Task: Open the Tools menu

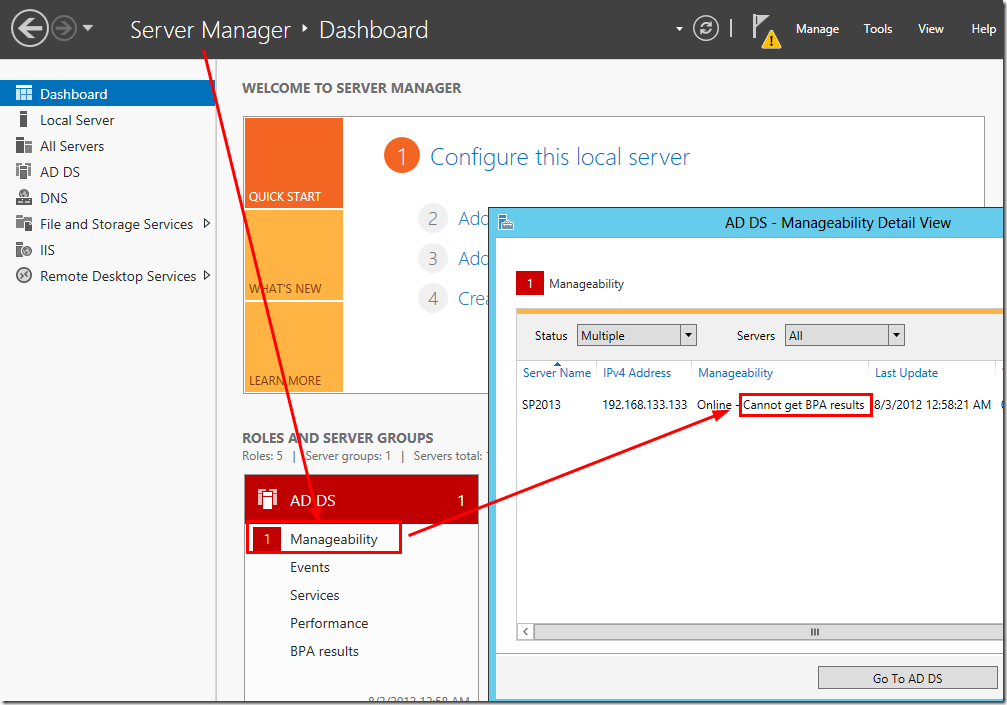Action: click(x=878, y=29)
